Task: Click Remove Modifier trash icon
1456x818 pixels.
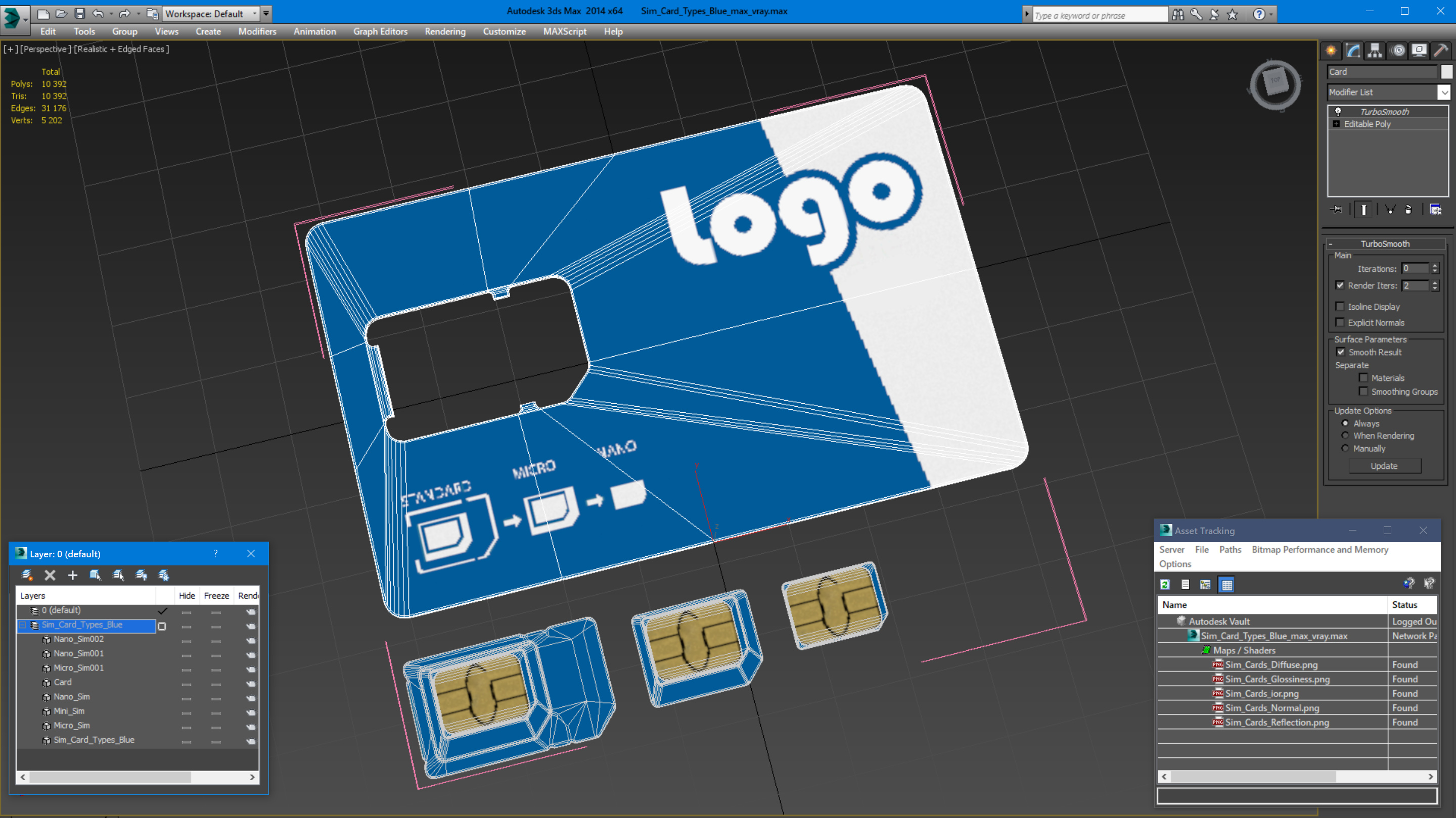Action: coord(1408,210)
